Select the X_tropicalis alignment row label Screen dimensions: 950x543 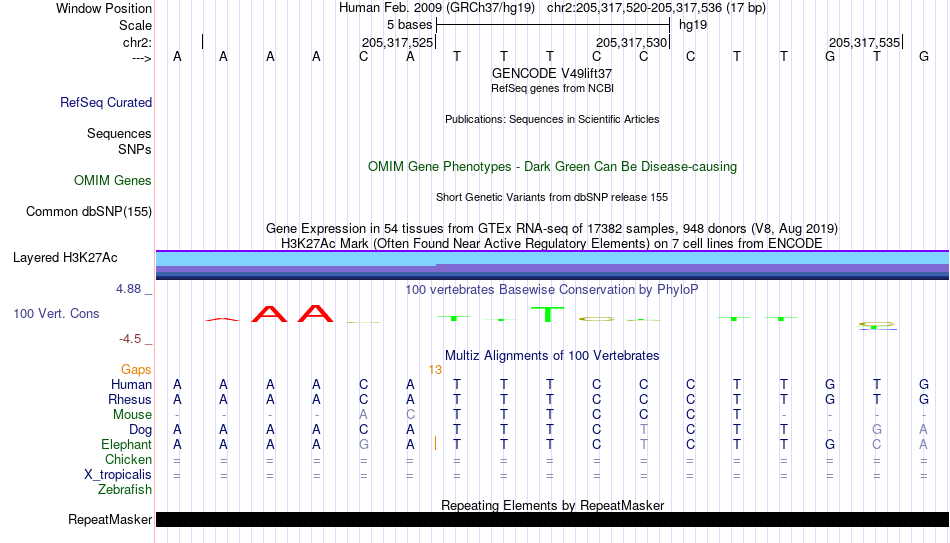pos(118,475)
